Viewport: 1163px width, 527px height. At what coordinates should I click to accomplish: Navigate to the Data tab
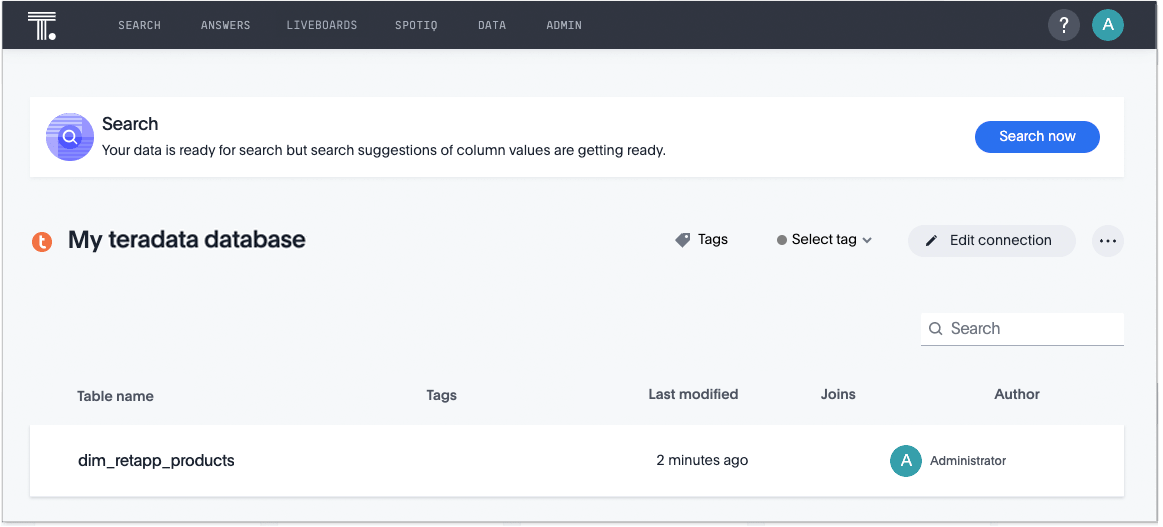[x=492, y=25]
